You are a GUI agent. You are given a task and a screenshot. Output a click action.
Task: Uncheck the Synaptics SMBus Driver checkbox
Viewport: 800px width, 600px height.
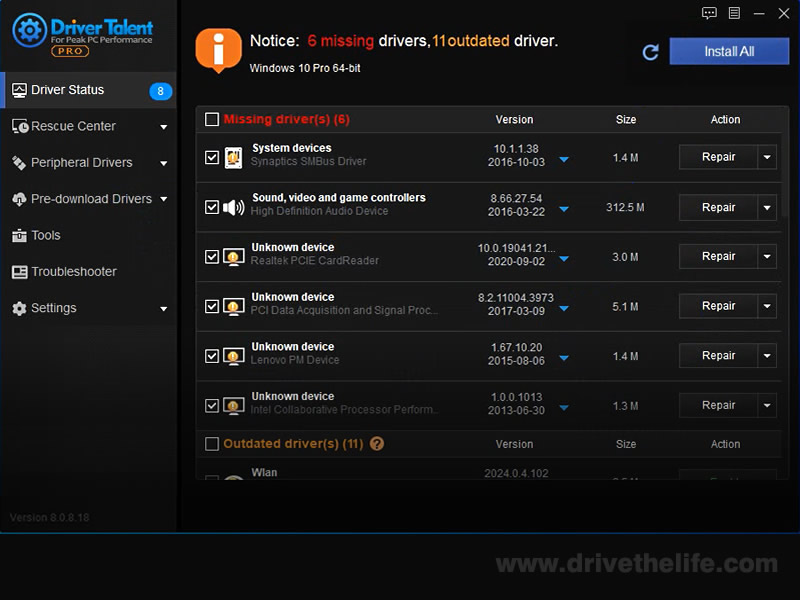click(x=212, y=157)
